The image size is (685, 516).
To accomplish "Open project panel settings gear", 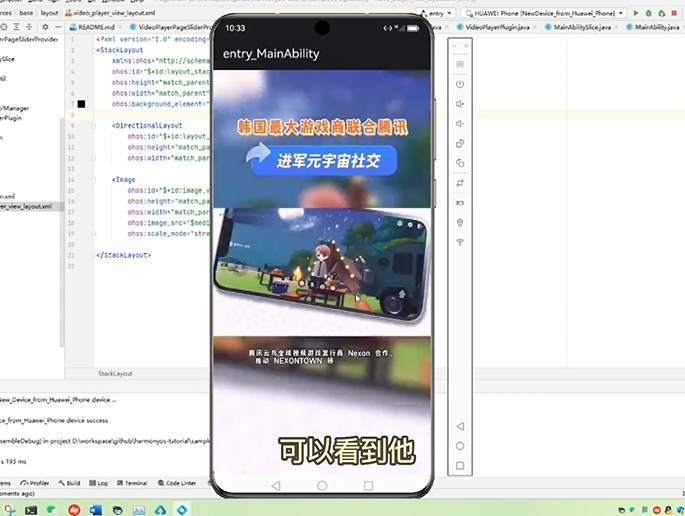I will point(45,27).
